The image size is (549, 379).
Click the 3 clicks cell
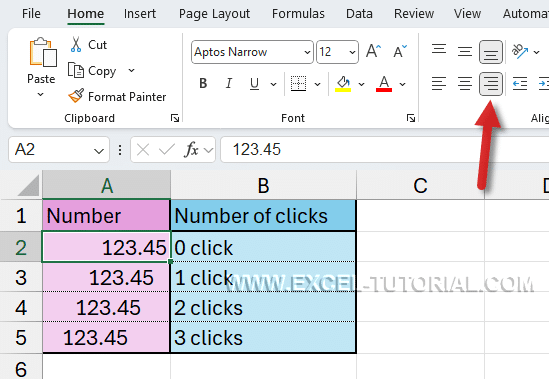coord(263,337)
